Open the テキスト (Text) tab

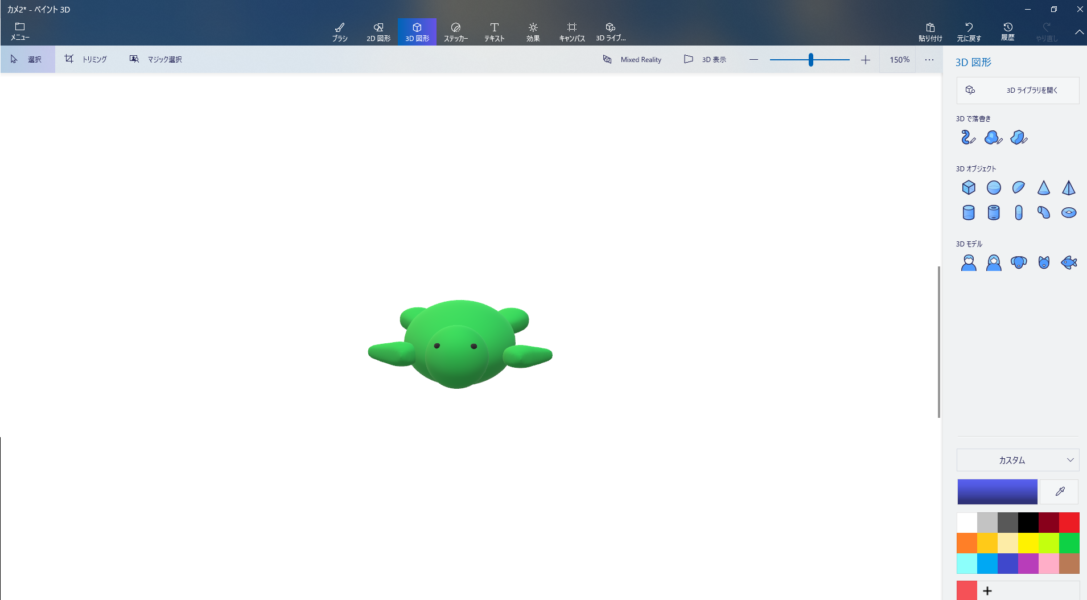[x=494, y=32]
